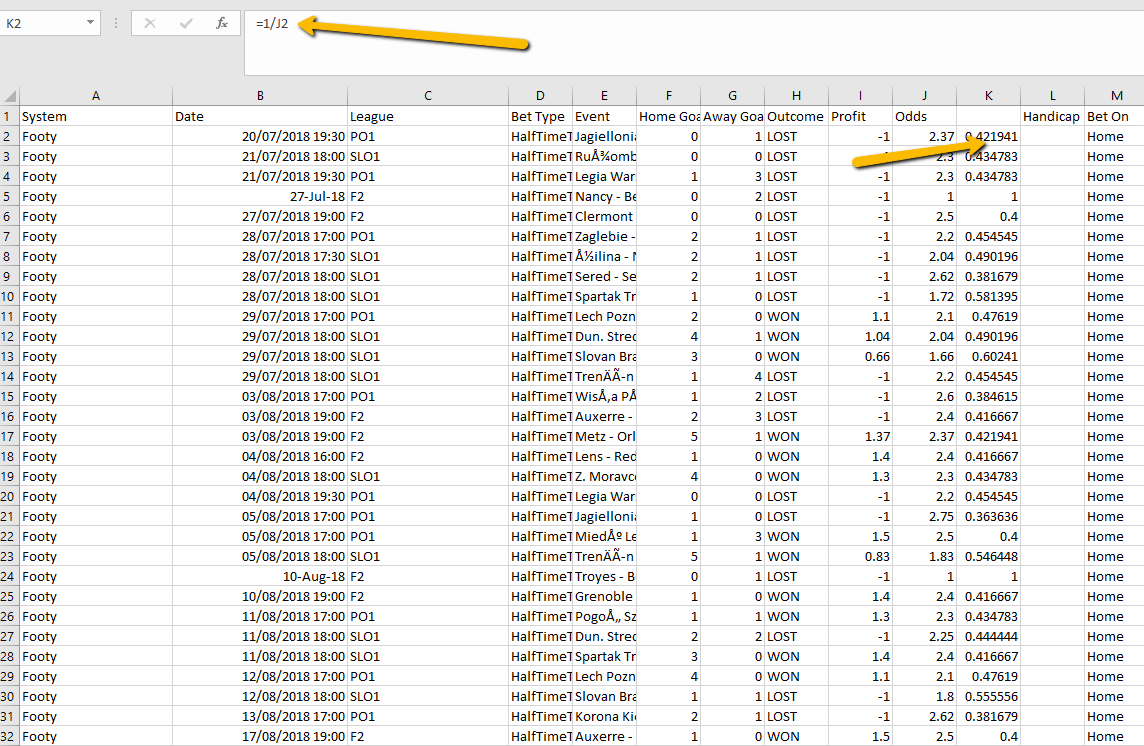Select column D header
The image size is (1144, 746).
pos(540,96)
